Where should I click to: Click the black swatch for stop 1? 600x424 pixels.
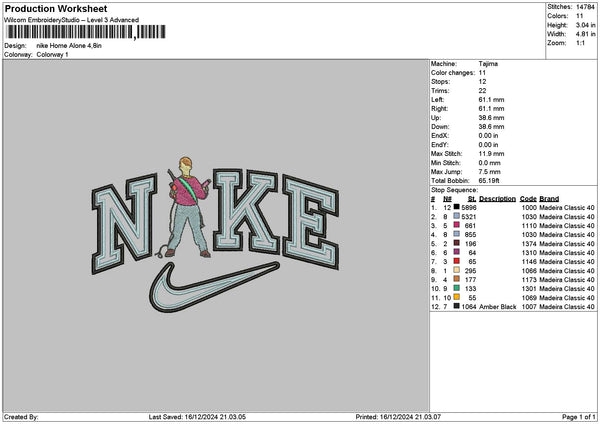[x=457, y=207]
